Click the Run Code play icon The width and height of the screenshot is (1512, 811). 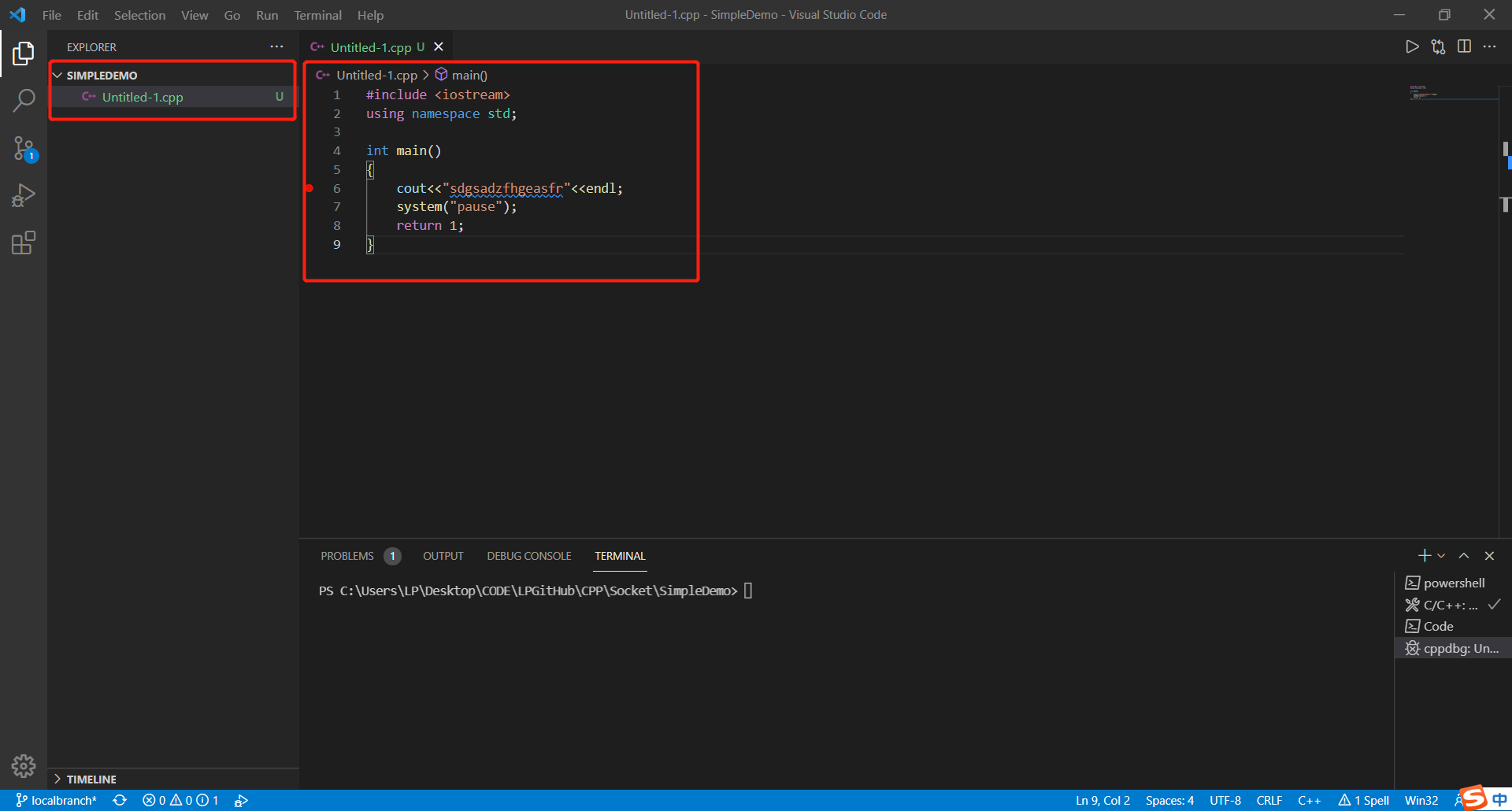coord(1412,47)
